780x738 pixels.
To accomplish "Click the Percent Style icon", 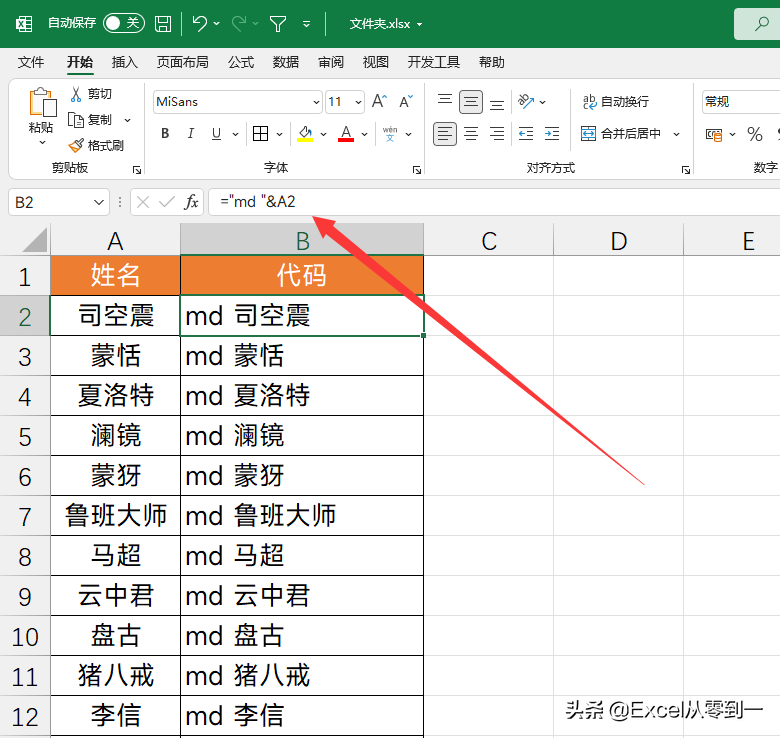I will (754, 134).
